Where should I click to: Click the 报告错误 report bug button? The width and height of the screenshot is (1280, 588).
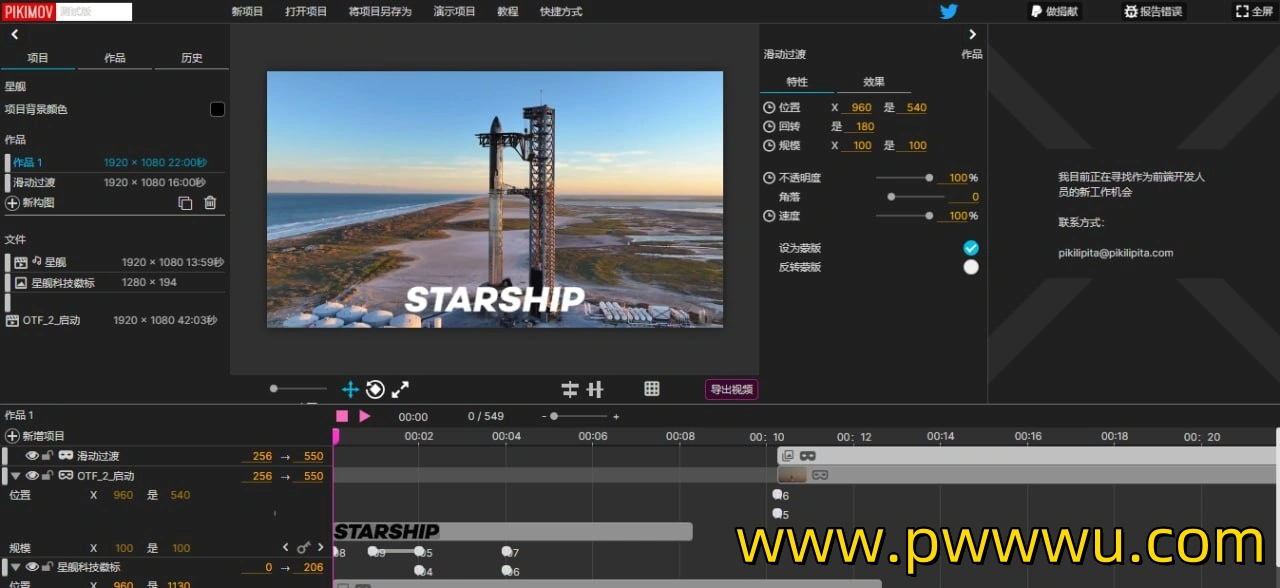[1152, 11]
